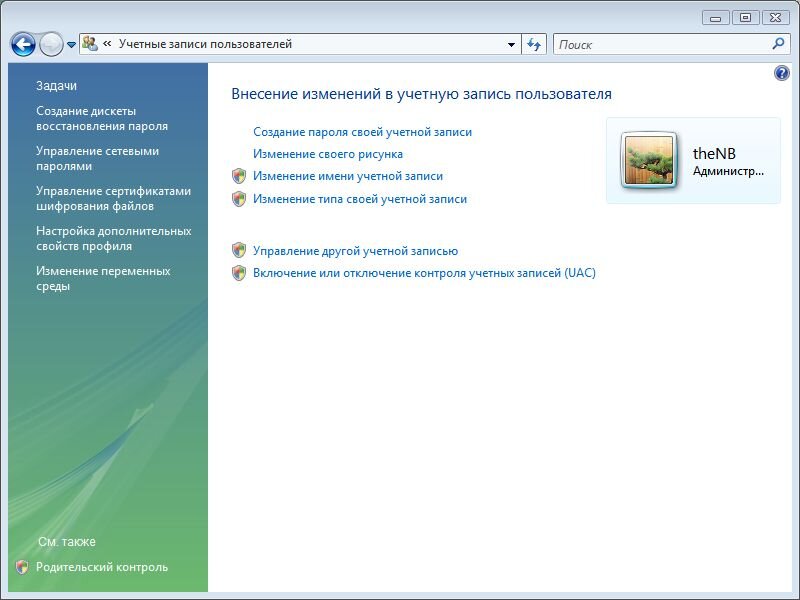
Task: Click shield icon next to 'Изменение имени учетной записи'
Action: click(239, 176)
